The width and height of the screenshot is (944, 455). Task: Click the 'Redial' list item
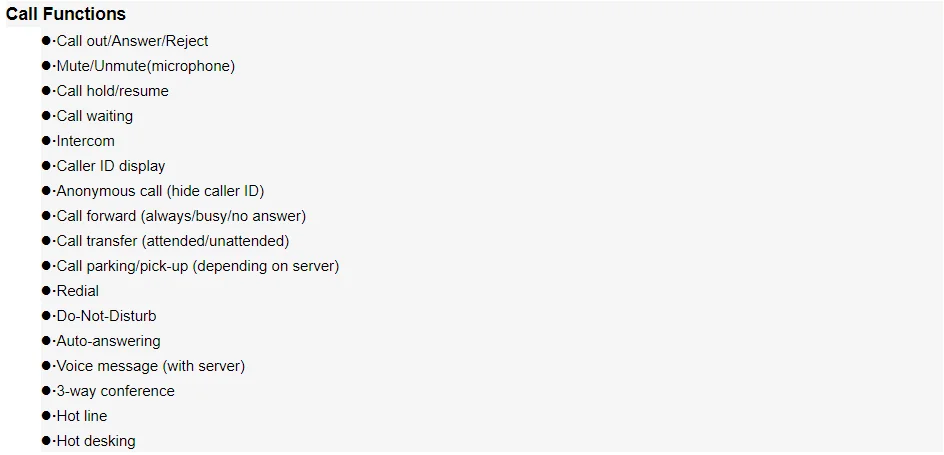pos(77,291)
